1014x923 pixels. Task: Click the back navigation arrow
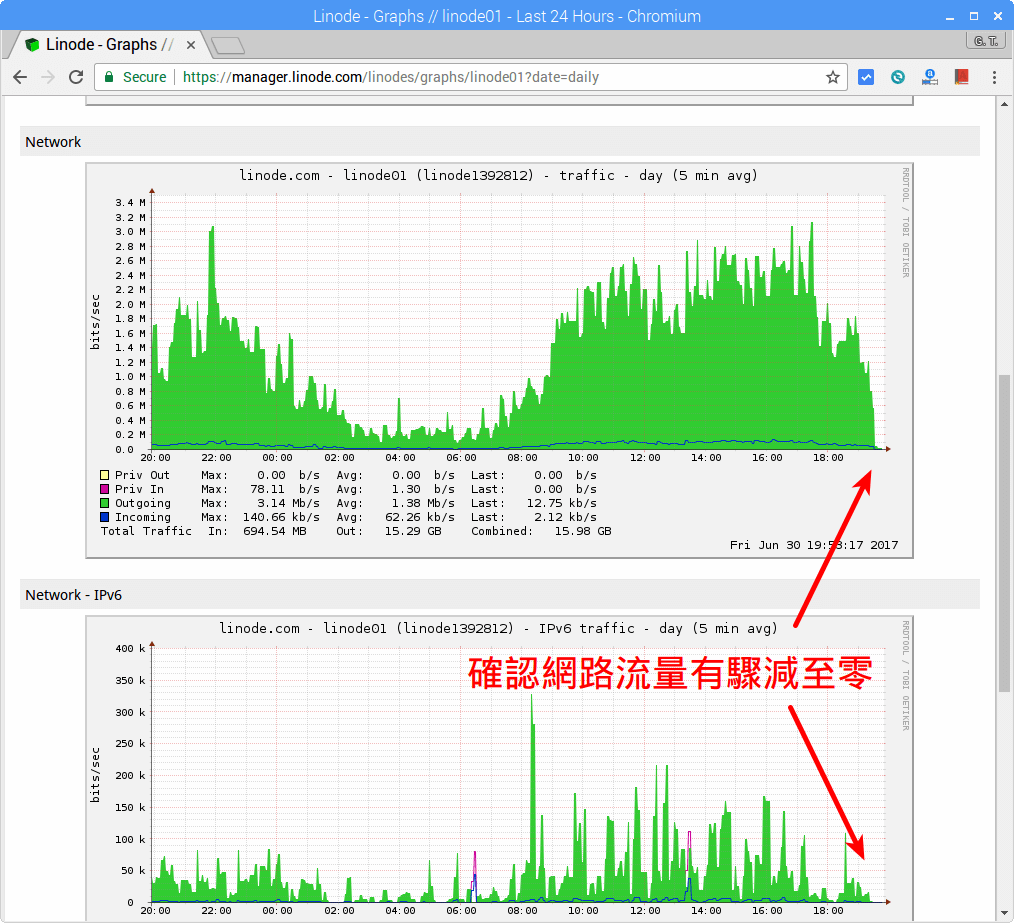[20, 76]
